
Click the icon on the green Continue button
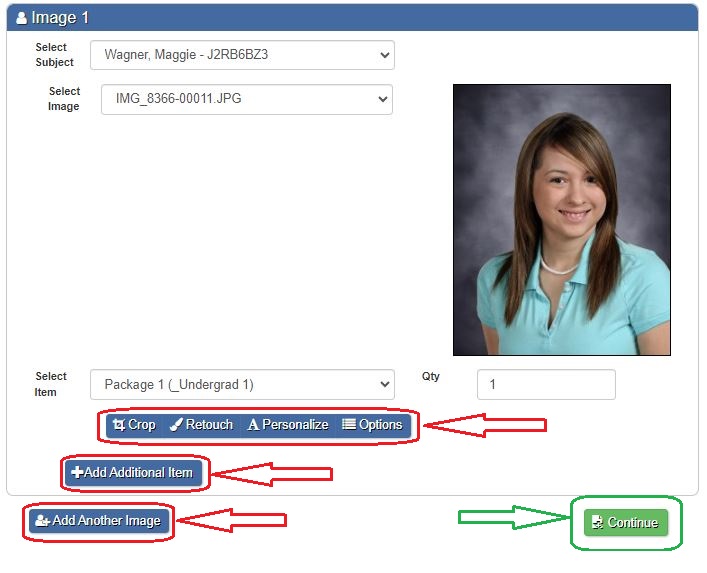coord(597,523)
